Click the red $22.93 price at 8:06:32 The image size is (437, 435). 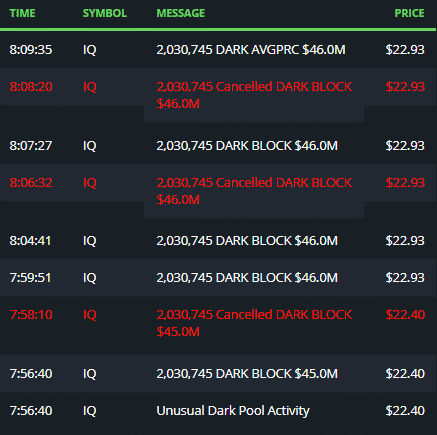(405, 183)
